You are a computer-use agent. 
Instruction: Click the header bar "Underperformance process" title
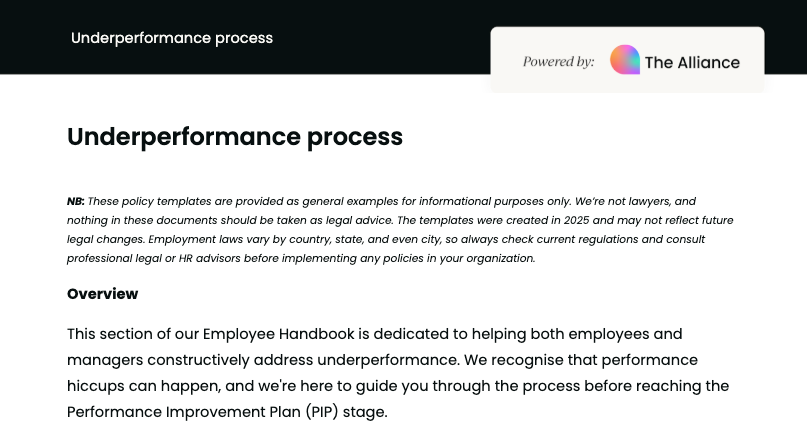pyautogui.click(x=172, y=38)
